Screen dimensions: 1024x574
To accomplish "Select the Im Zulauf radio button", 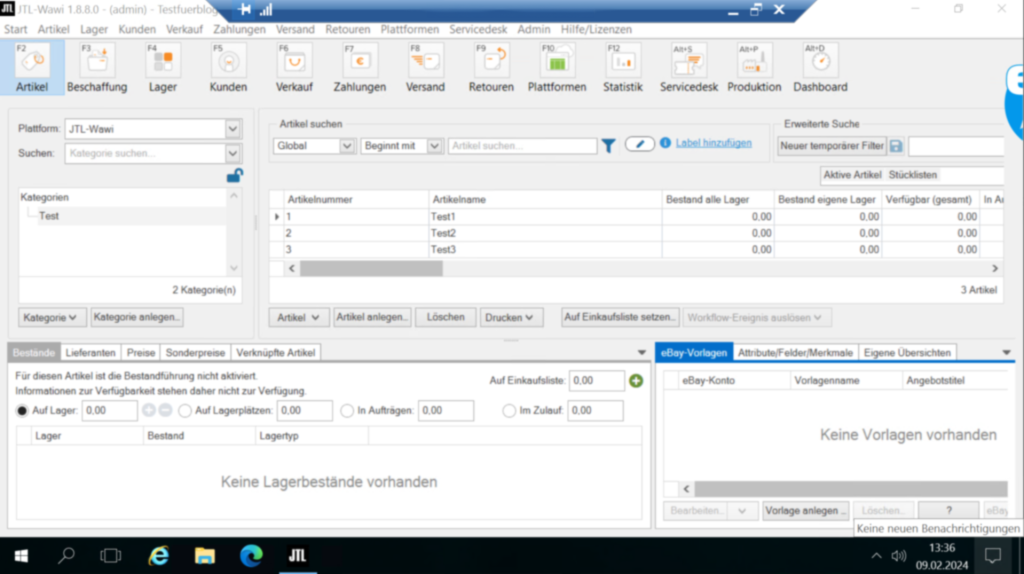I will point(509,411).
